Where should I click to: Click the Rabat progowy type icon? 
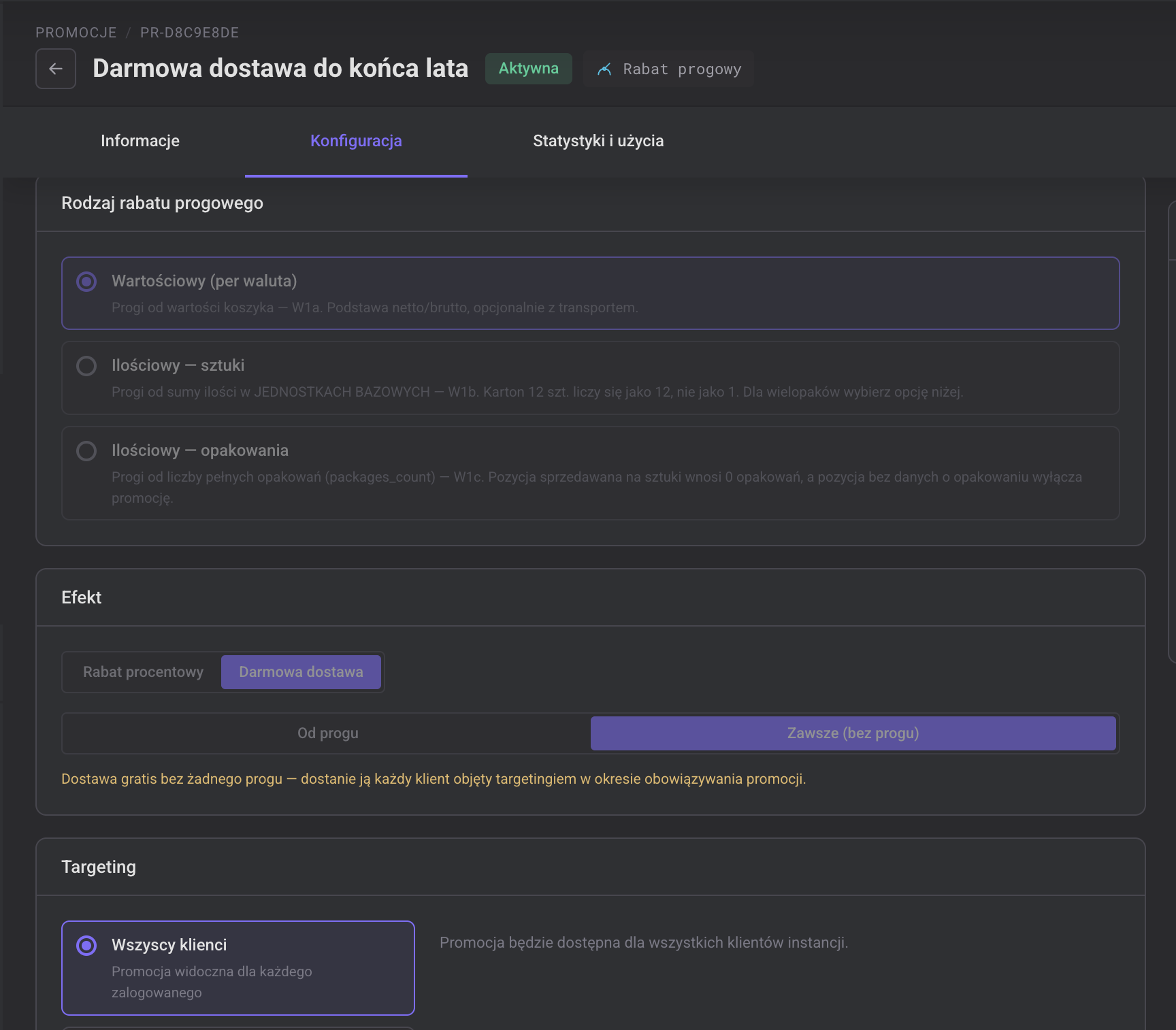[x=604, y=69]
